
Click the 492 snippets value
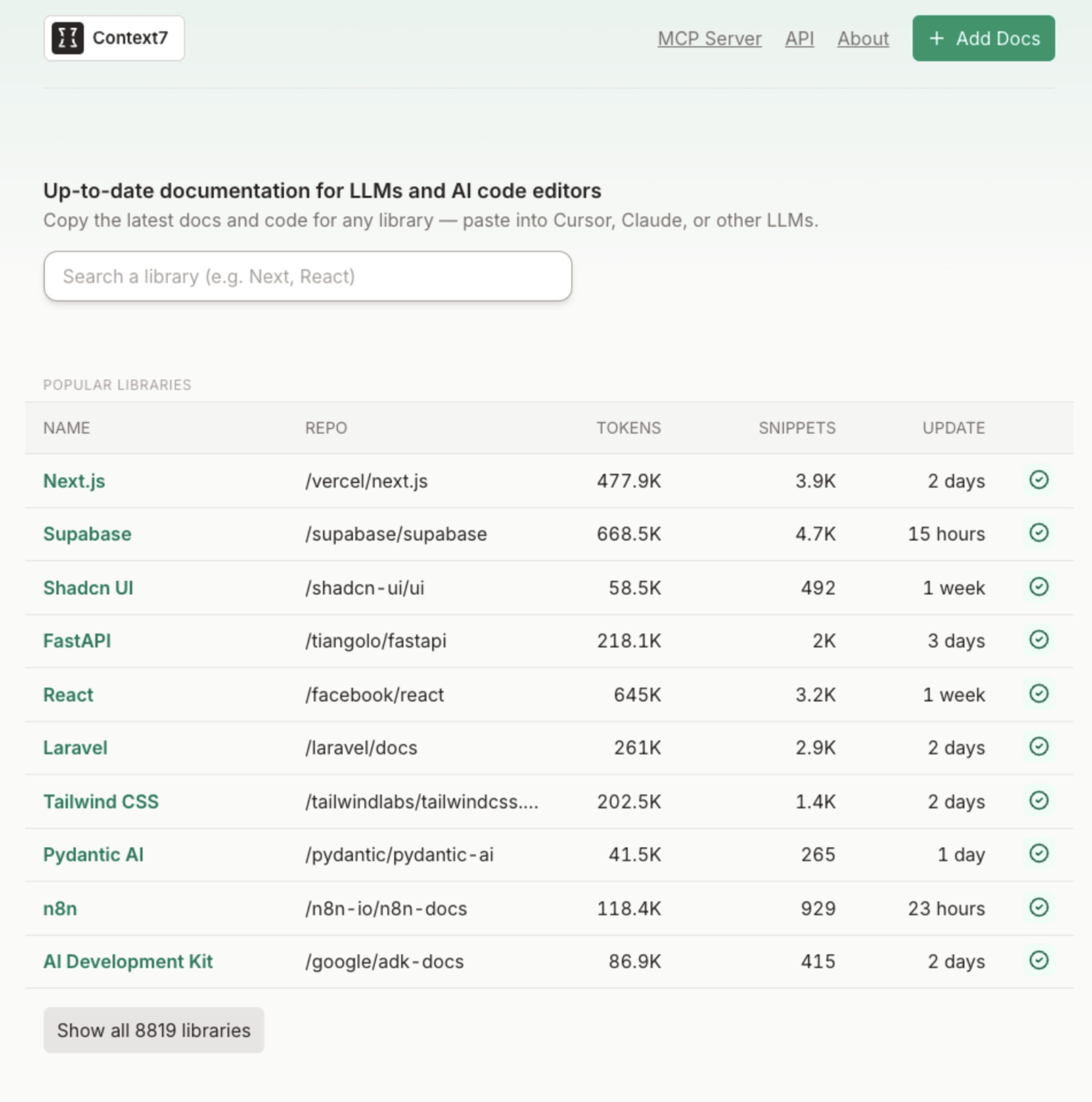tap(818, 588)
